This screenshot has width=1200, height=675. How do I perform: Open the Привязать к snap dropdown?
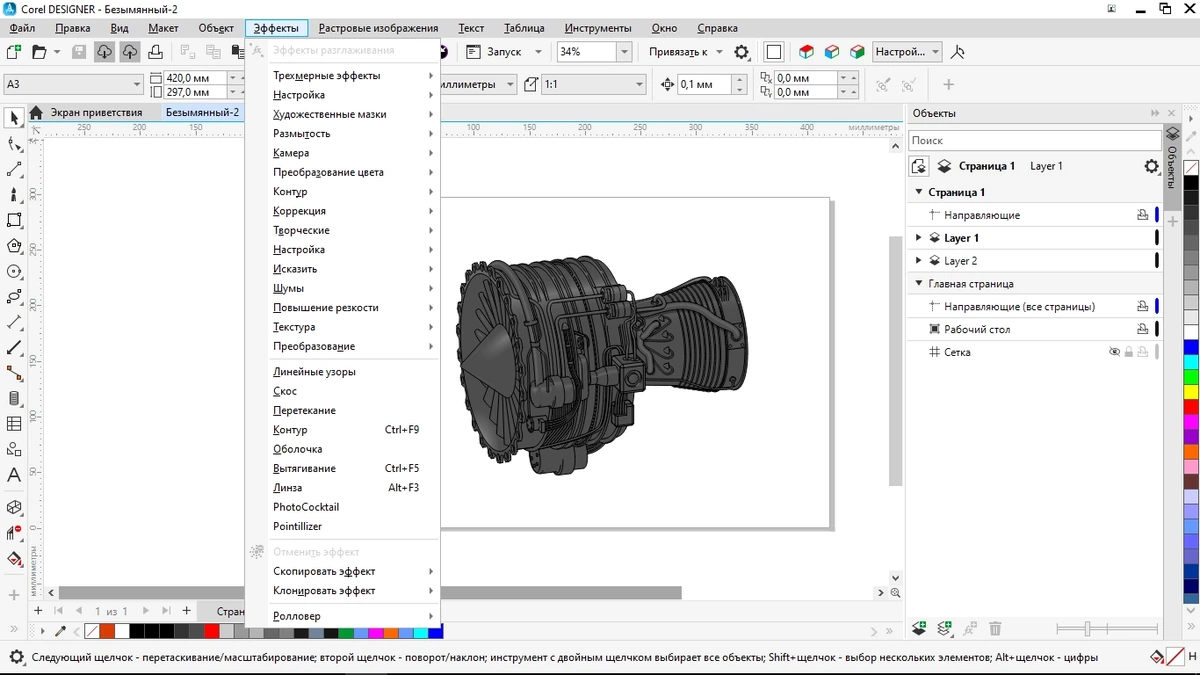[719, 51]
